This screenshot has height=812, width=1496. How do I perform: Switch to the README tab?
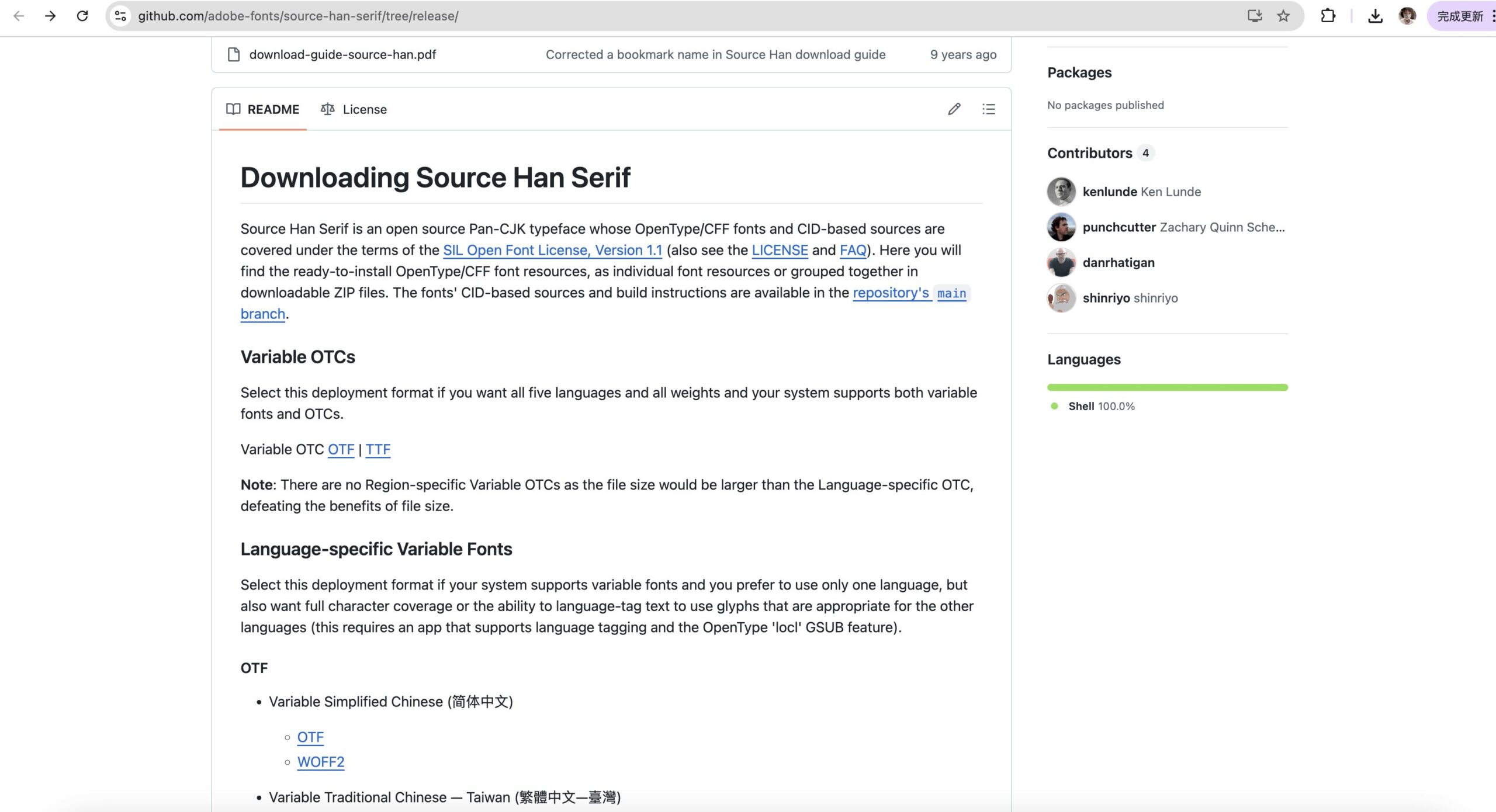pyautogui.click(x=262, y=109)
